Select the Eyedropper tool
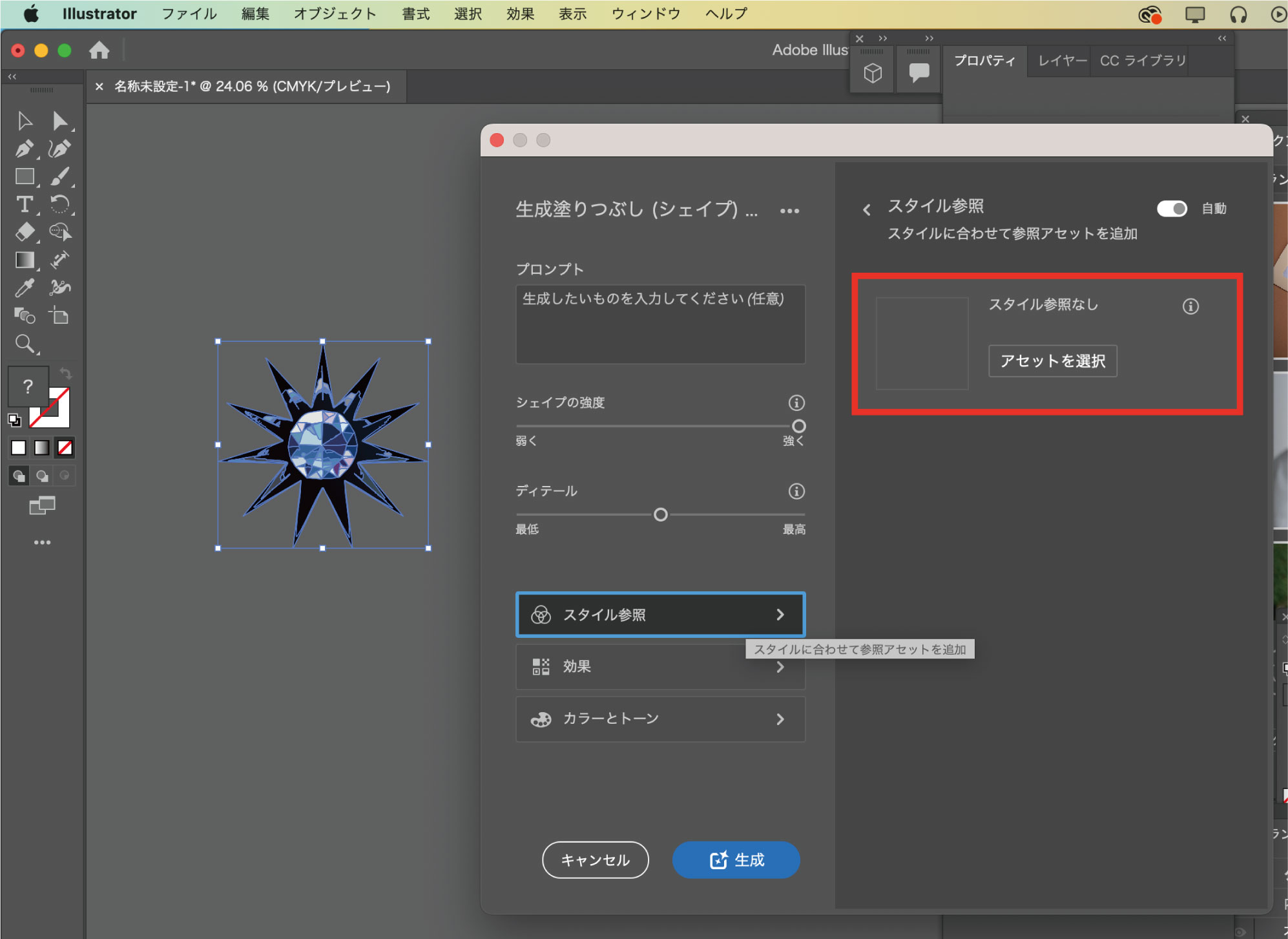This screenshot has height=939, width=1288. point(24,288)
